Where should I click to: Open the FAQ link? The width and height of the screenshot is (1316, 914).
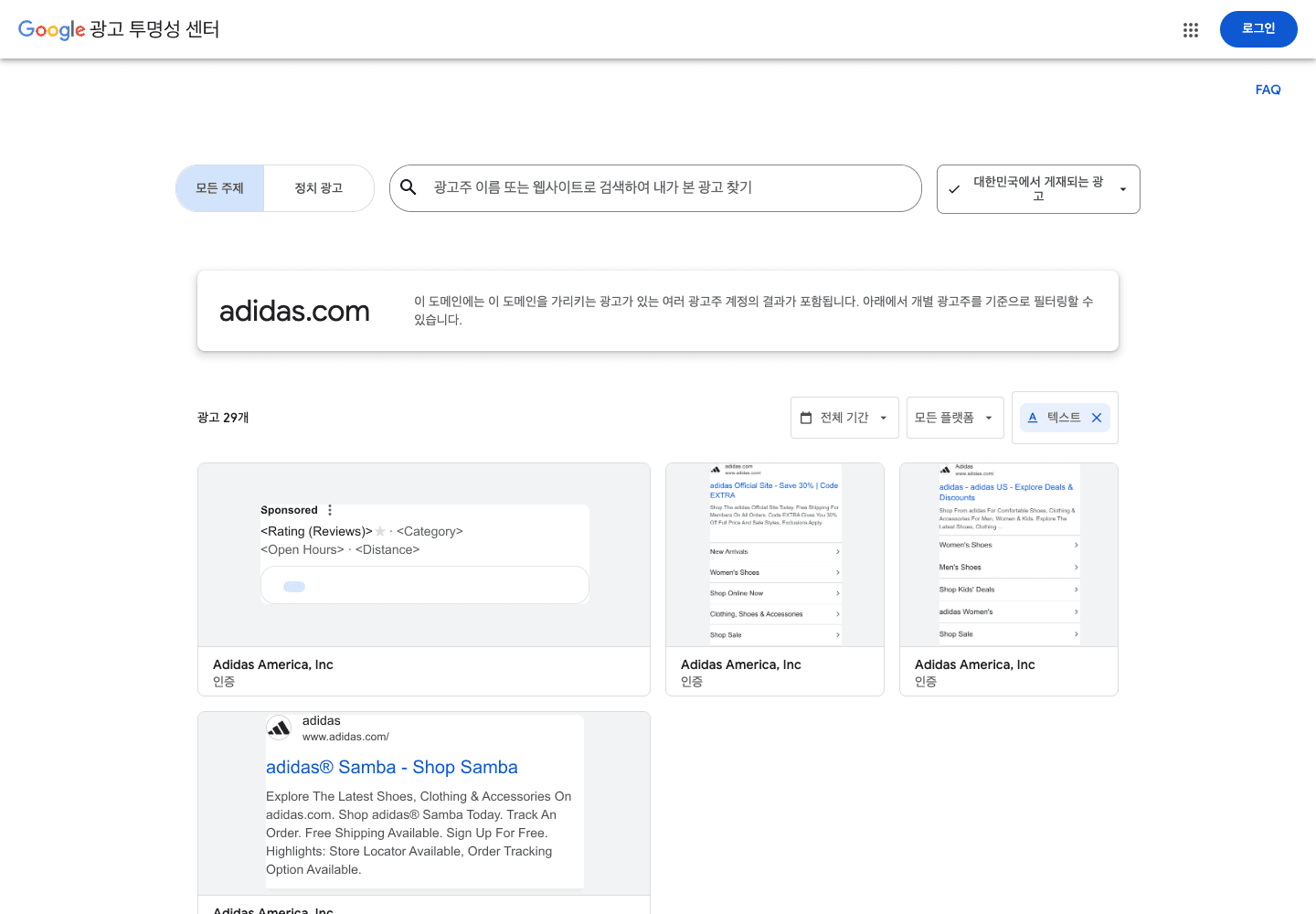pos(1268,90)
